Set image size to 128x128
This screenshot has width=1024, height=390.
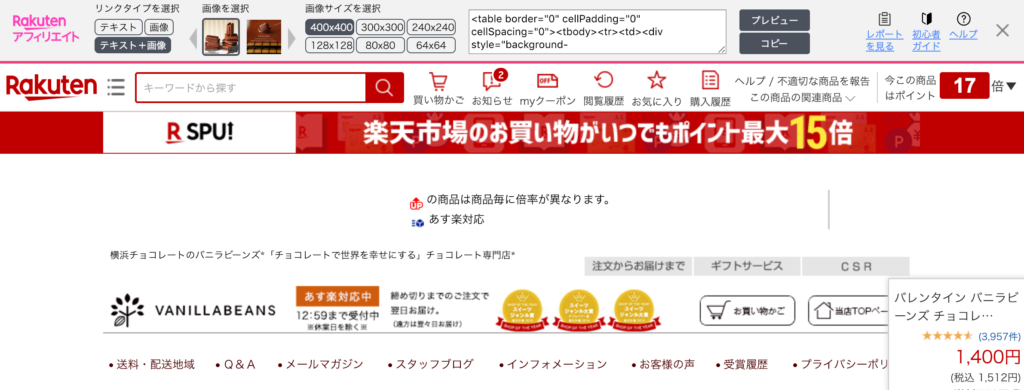[x=330, y=45]
